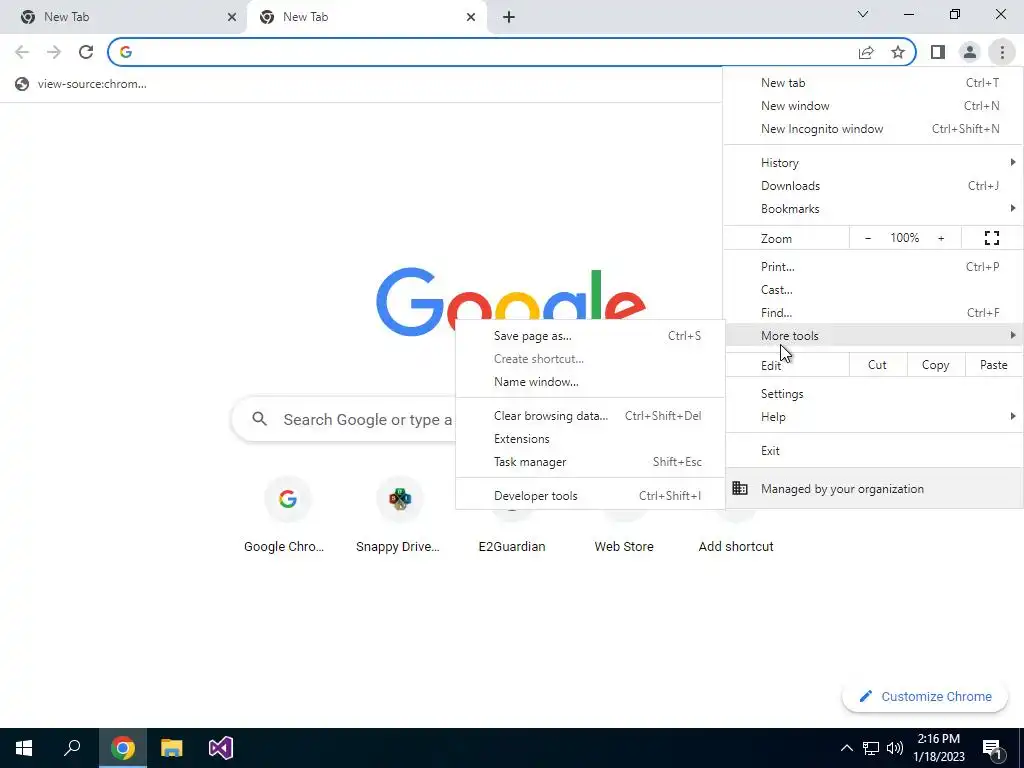Open Downloads from the menu
Image resolution: width=1024 pixels, height=768 pixels.
[873, 185]
